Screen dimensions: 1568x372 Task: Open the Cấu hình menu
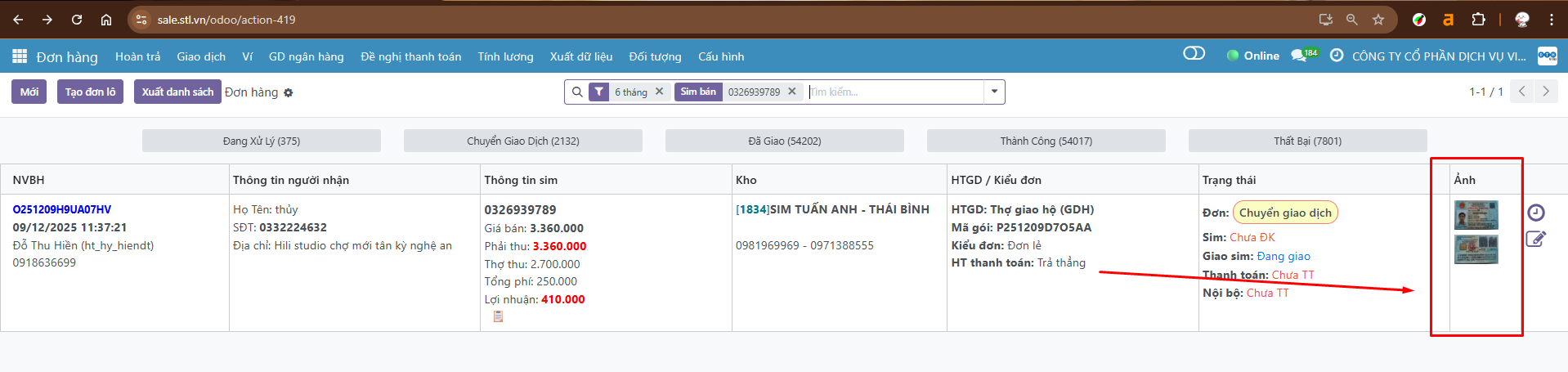click(x=720, y=56)
